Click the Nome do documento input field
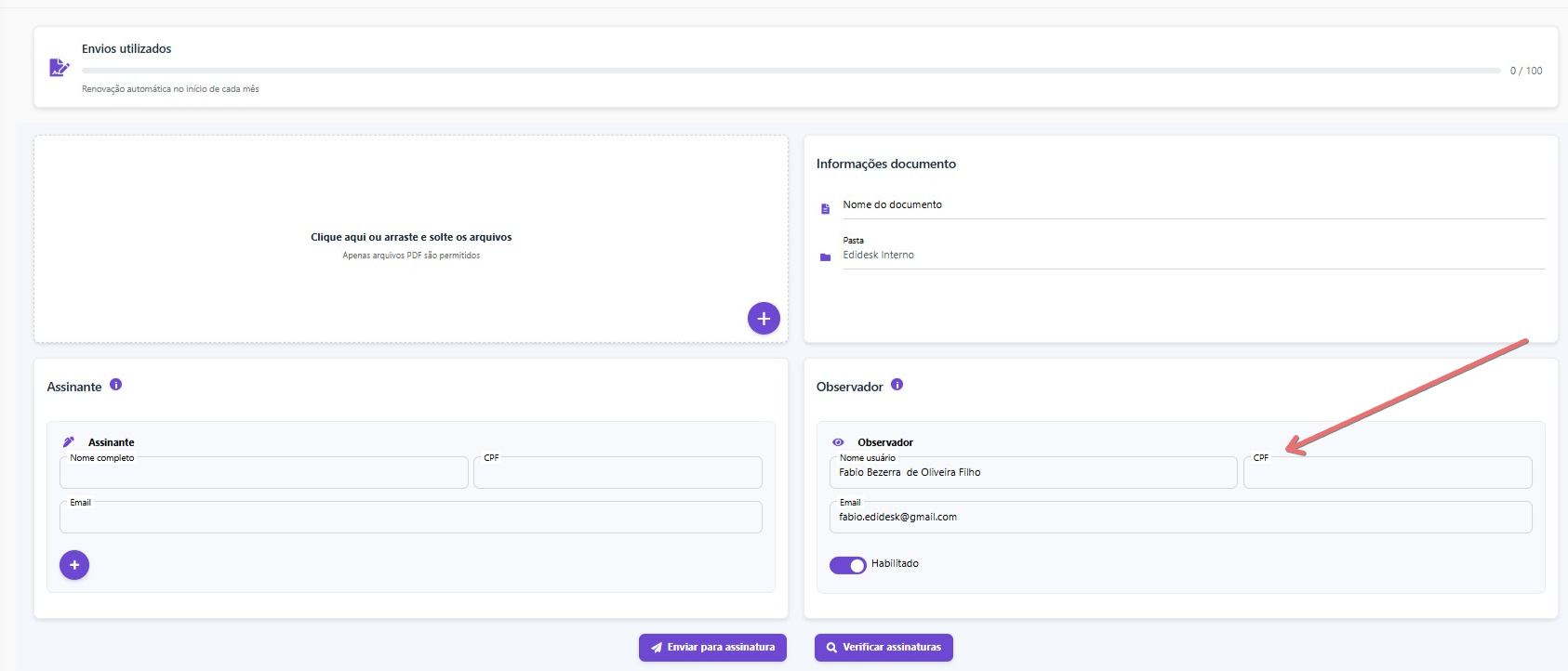The height and width of the screenshot is (671, 1568). (1192, 205)
